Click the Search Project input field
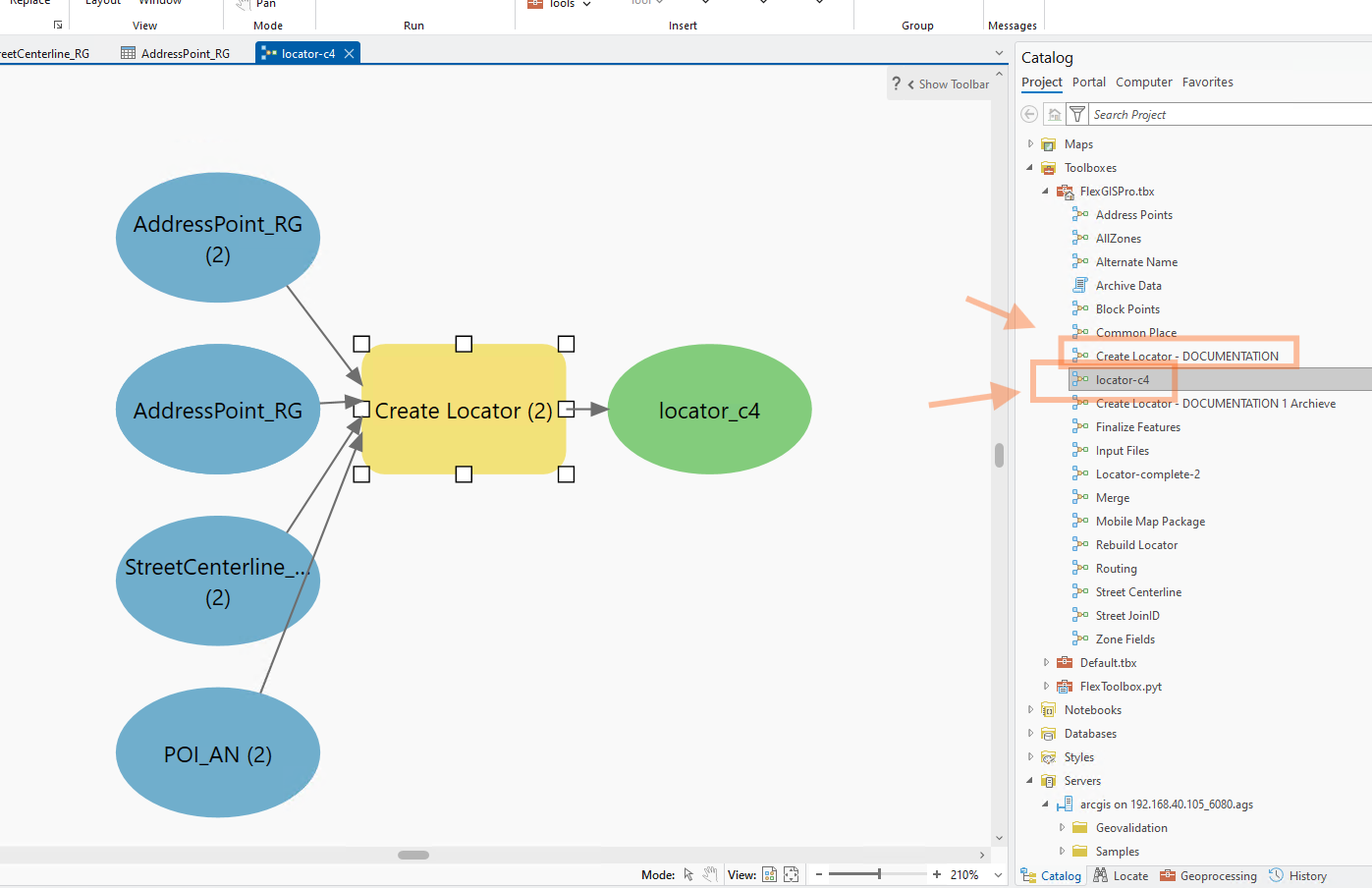 [x=1228, y=115]
